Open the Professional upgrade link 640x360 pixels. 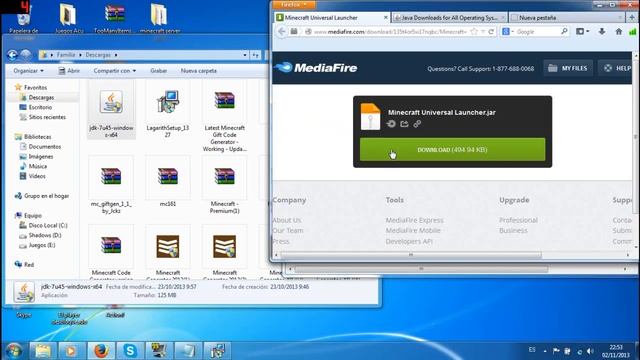518,220
